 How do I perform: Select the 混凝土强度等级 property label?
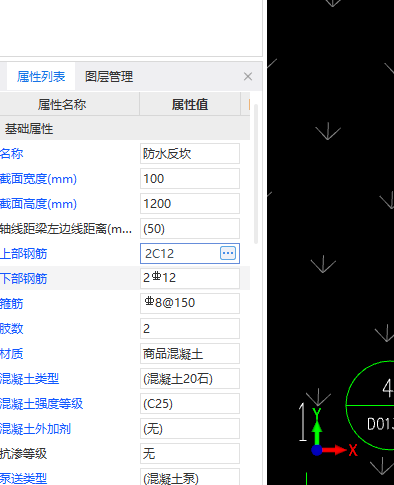41,404
